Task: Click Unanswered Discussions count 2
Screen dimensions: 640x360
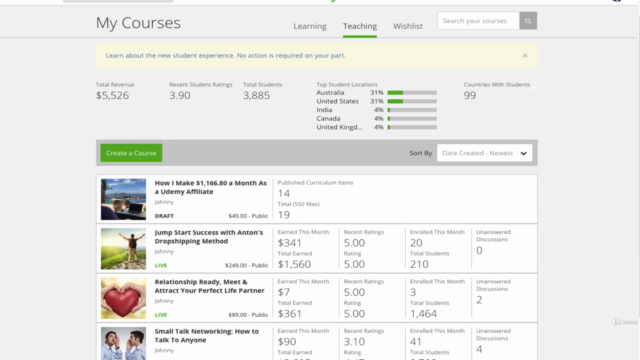Action: [479, 300]
